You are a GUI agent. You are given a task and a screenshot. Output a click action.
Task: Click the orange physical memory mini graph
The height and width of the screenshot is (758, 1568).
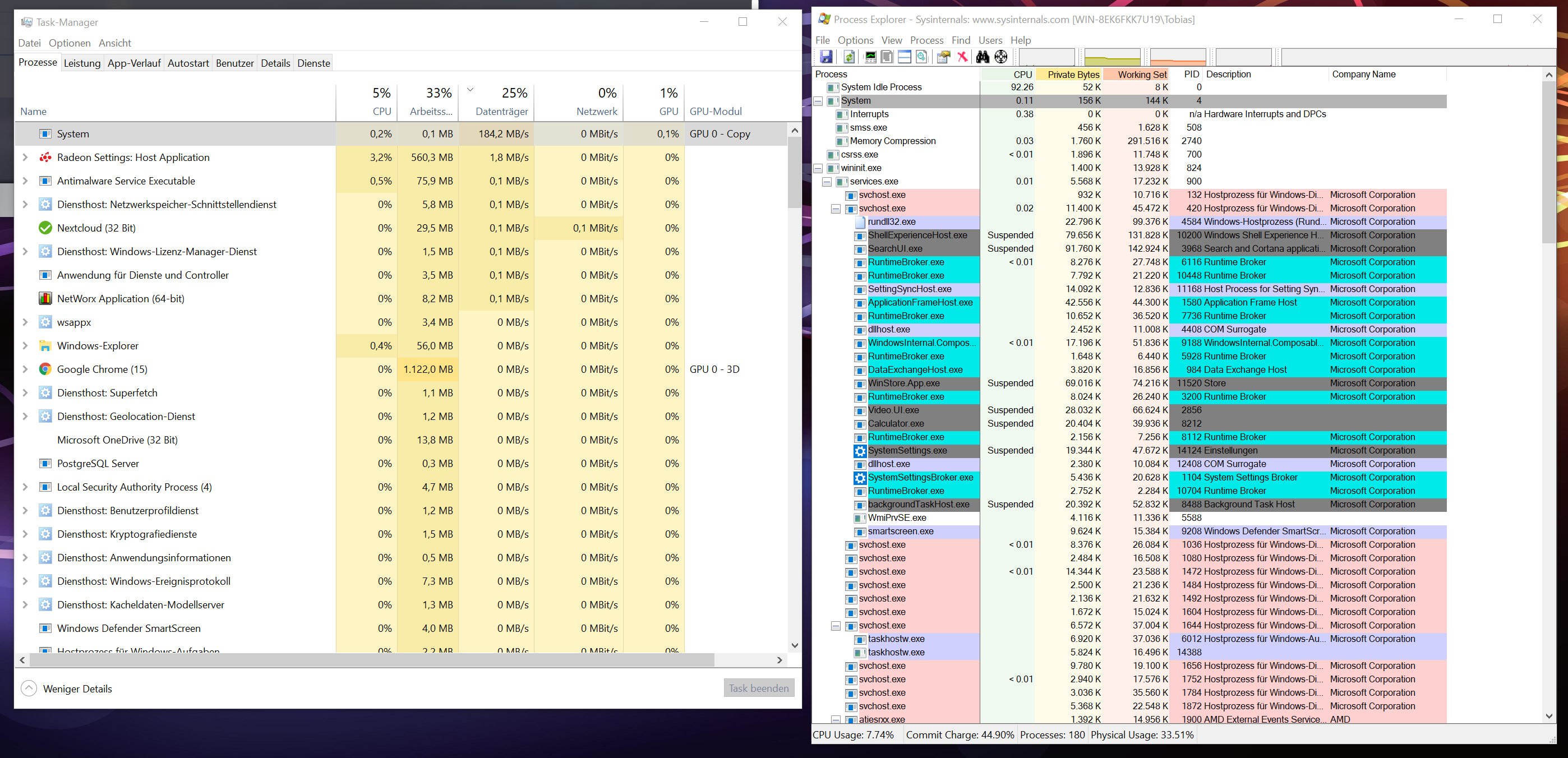[x=1178, y=57]
